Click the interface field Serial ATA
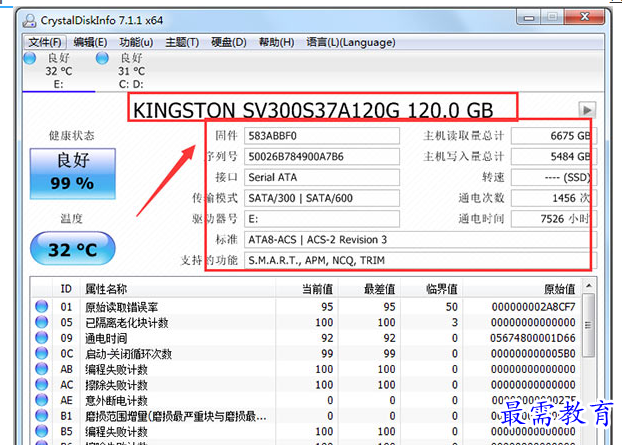Image resolution: width=622 pixels, height=445 pixels. pos(322,177)
